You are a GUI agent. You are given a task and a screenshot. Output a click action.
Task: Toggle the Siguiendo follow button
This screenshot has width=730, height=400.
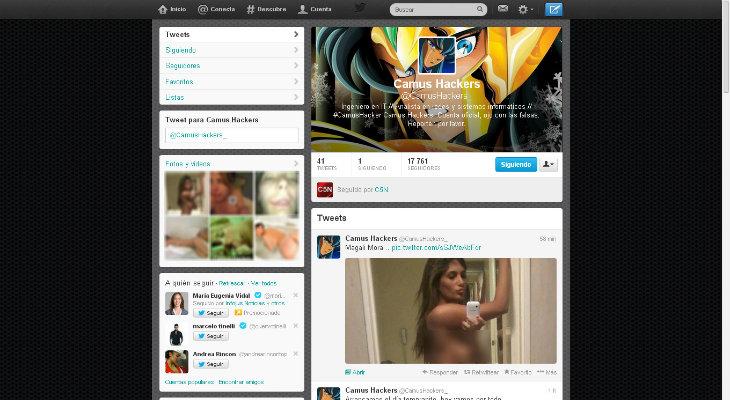coord(515,164)
